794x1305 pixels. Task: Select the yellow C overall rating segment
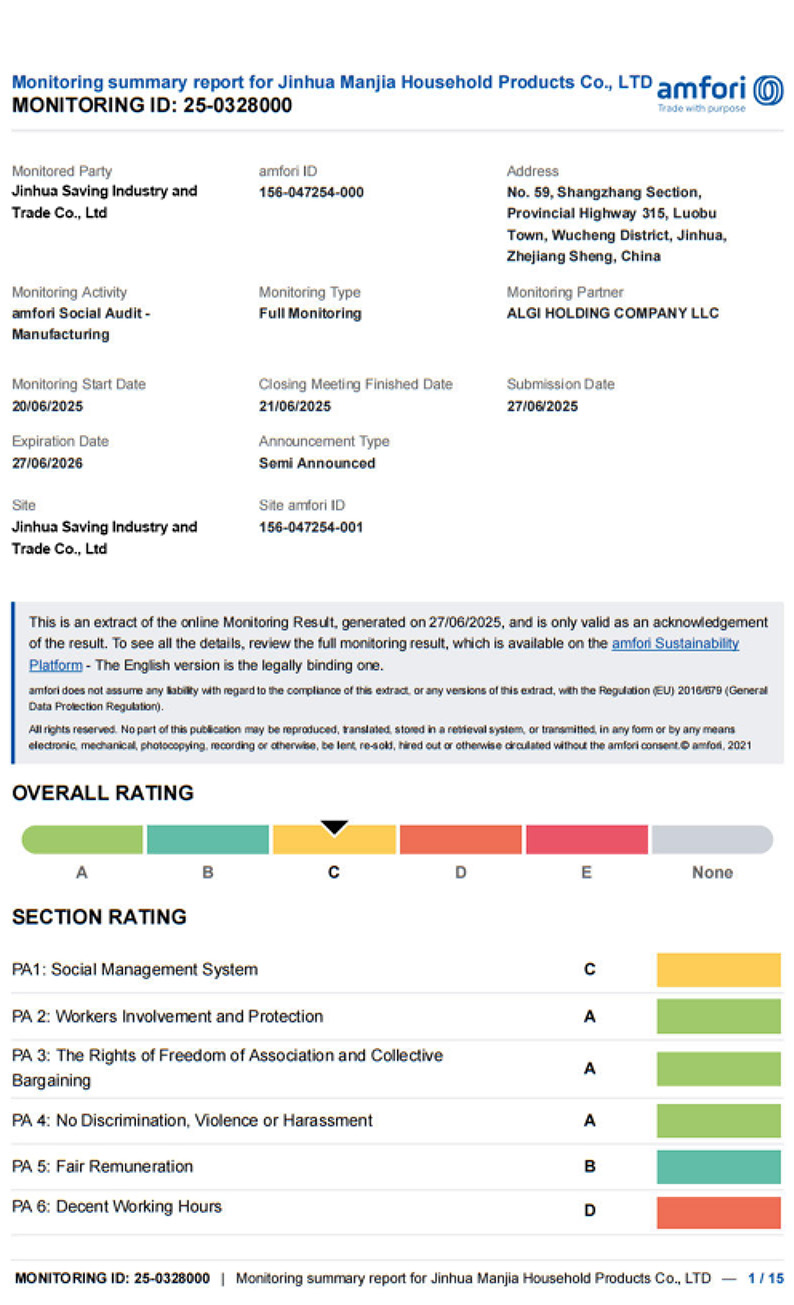pos(334,840)
